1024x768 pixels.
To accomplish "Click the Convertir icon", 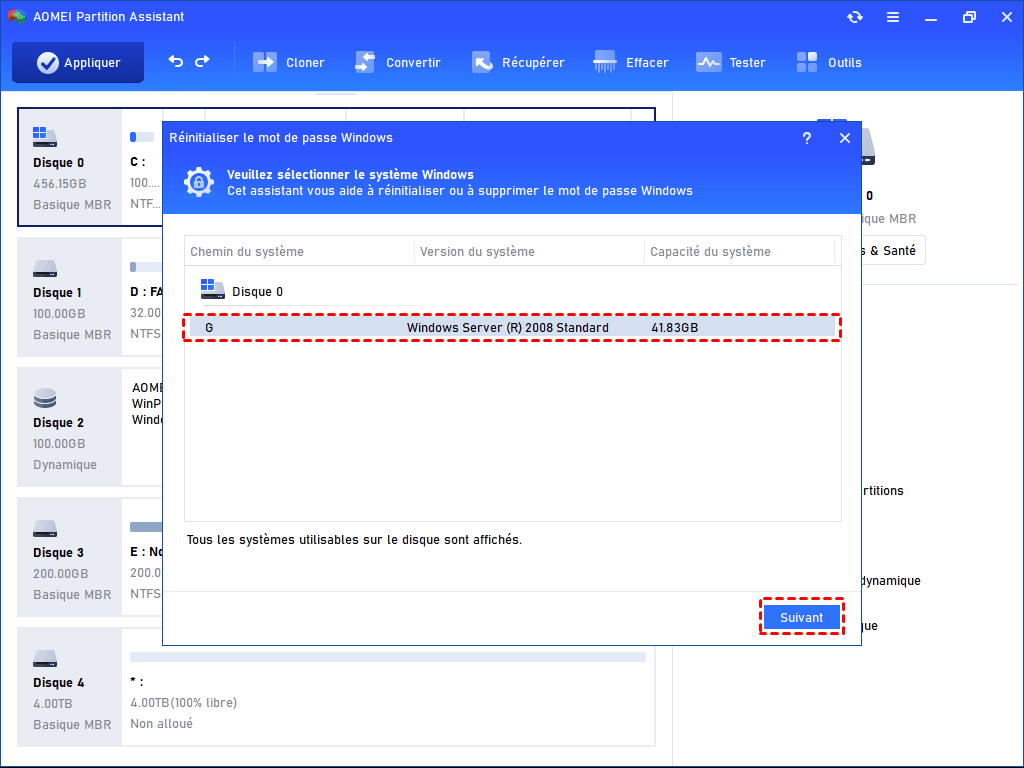I will pyautogui.click(x=365, y=63).
